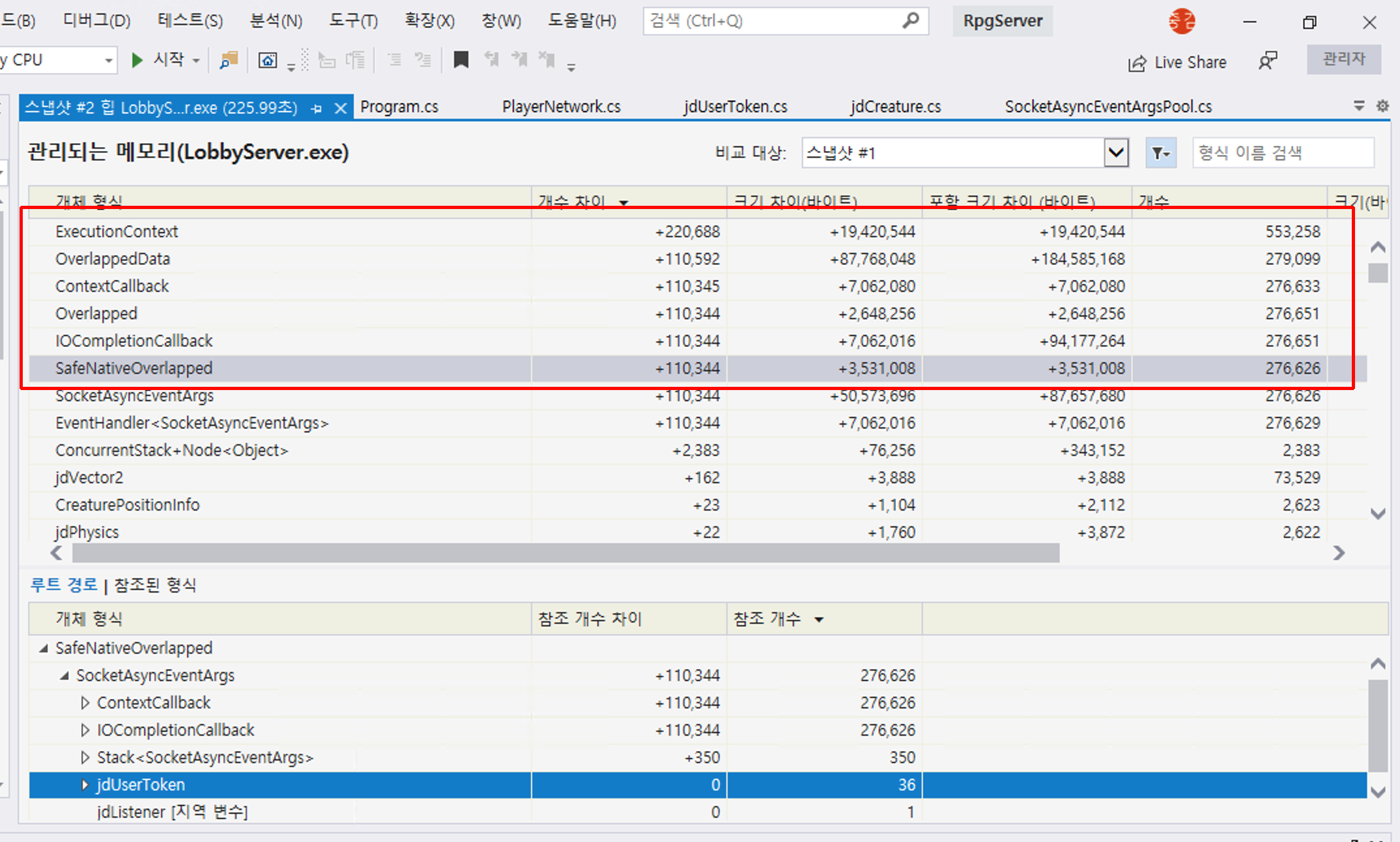Sort by 참조 개수 column header
Image resolution: width=1400 pixels, height=842 pixels.
point(824,619)
